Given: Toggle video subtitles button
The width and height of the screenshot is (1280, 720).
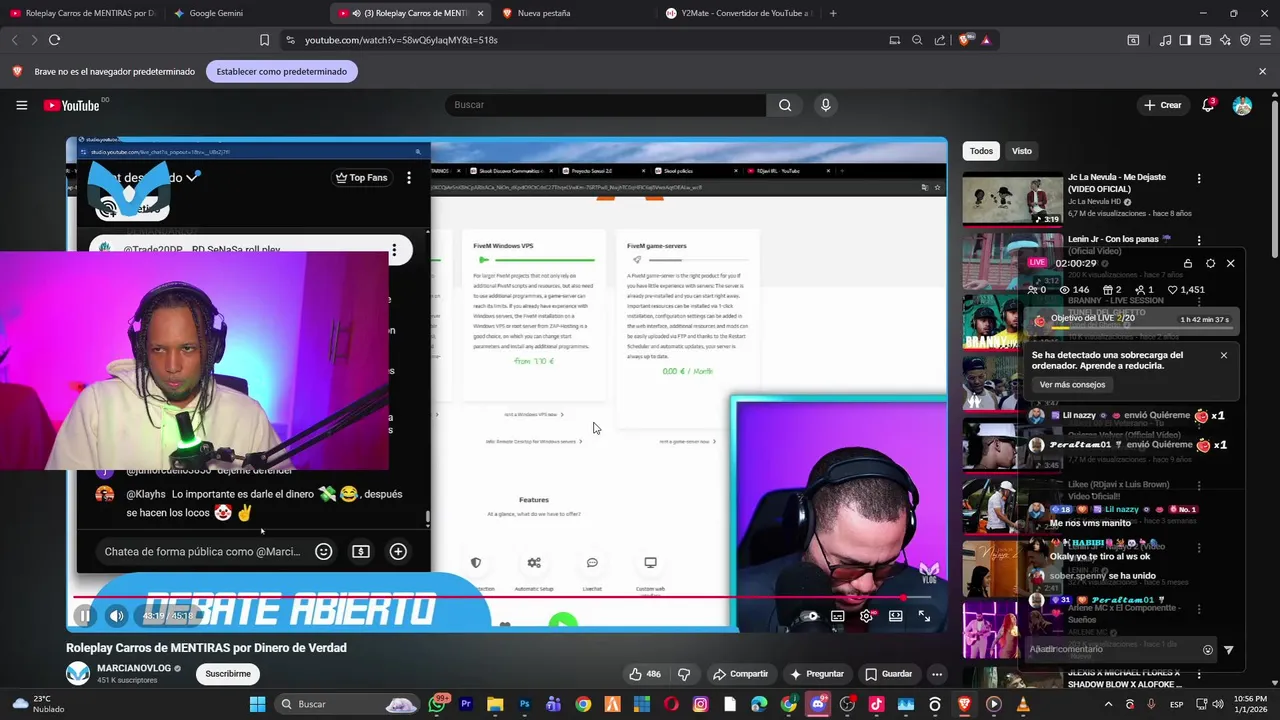Looking at the screenshot, I should [837, 616].
